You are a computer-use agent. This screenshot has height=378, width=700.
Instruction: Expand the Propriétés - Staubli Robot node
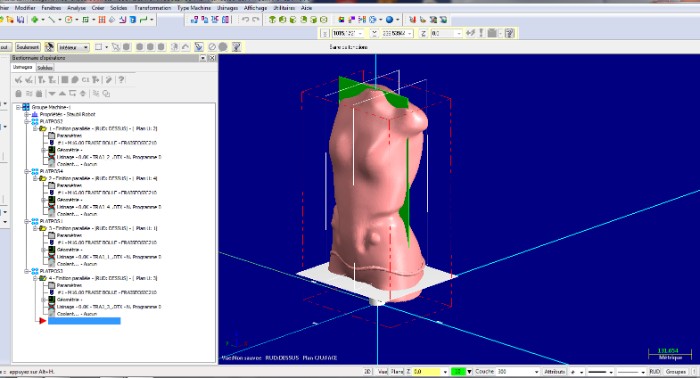click(x=27, y=114)
